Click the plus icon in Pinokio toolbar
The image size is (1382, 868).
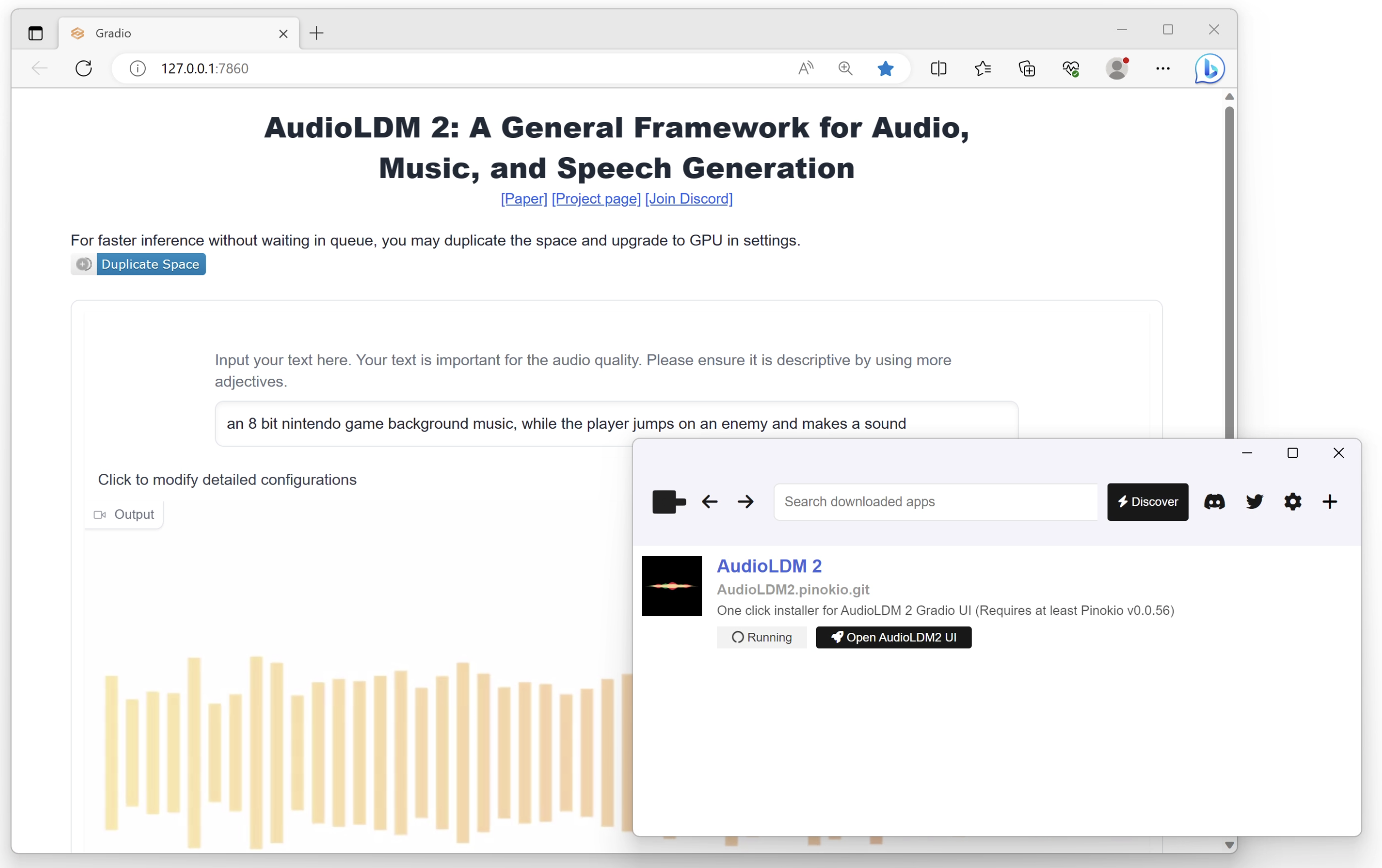click(x=1329, y=502)
